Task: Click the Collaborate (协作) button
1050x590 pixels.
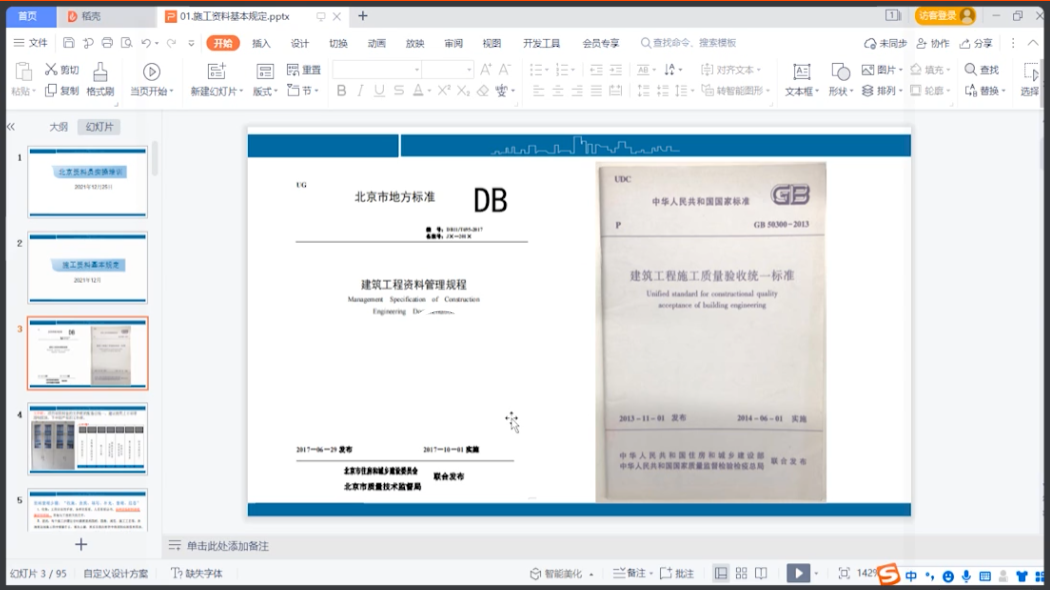Action: (932, 43)
